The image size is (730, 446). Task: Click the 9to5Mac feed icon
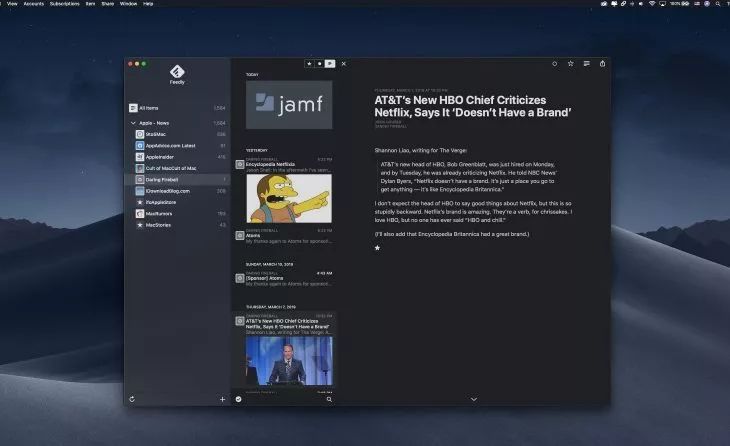point(140,134)
